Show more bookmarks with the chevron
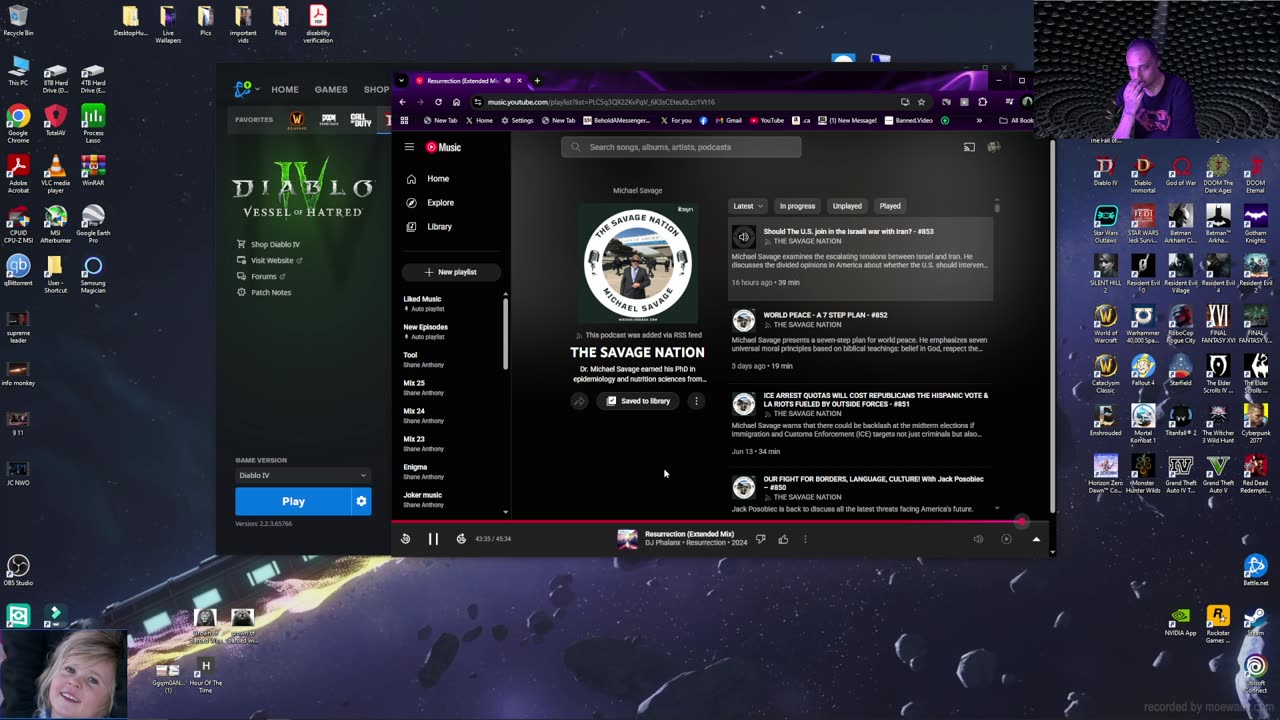This screenshot has height=720, width=1280. pos(979,121)
